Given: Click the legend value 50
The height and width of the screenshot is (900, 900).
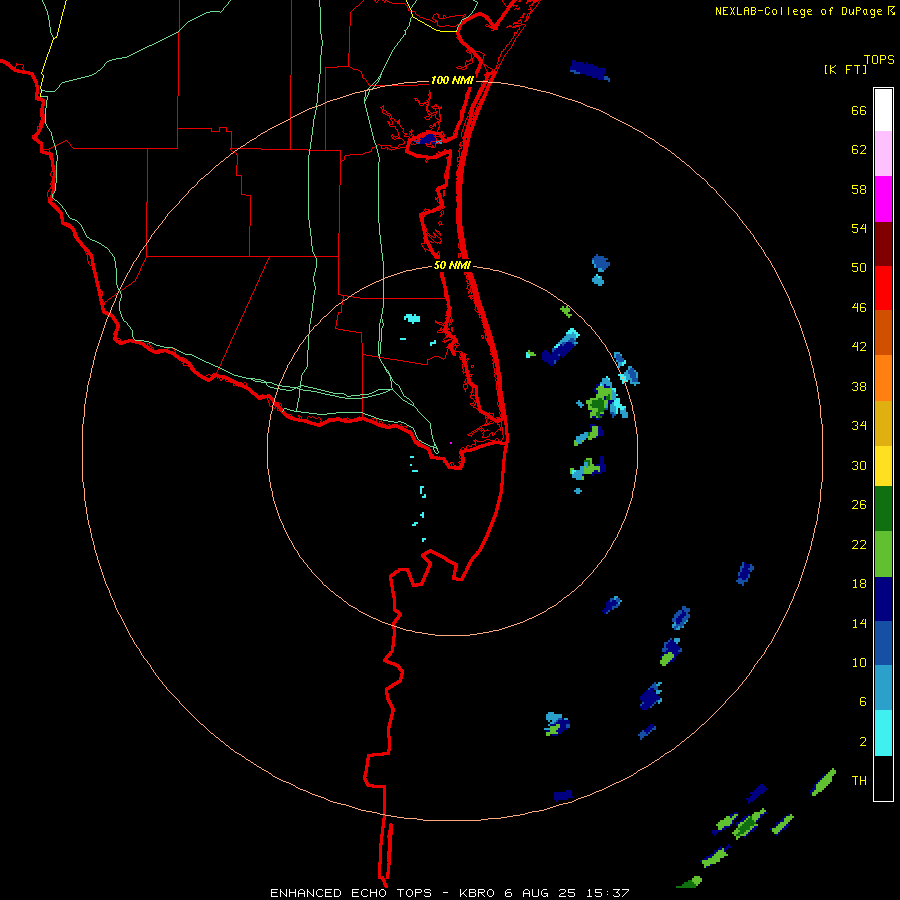Looking at the screenshot, I should 859,268.
